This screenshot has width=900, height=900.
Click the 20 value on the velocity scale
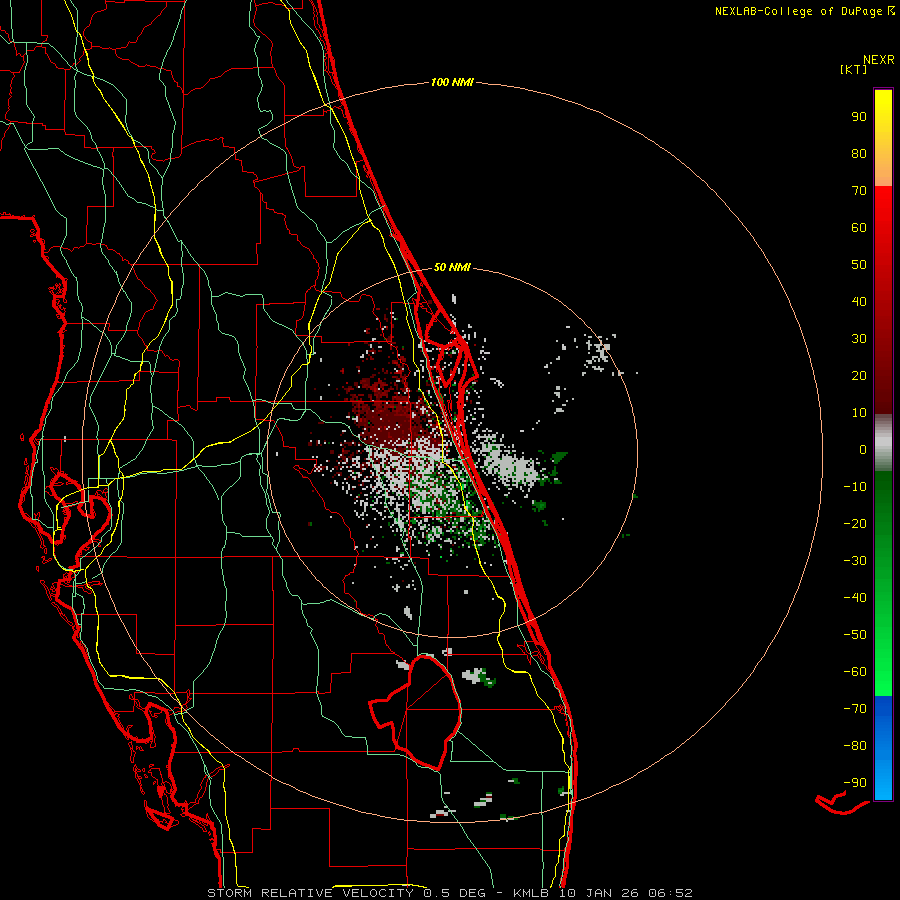[x=859, y=375]
